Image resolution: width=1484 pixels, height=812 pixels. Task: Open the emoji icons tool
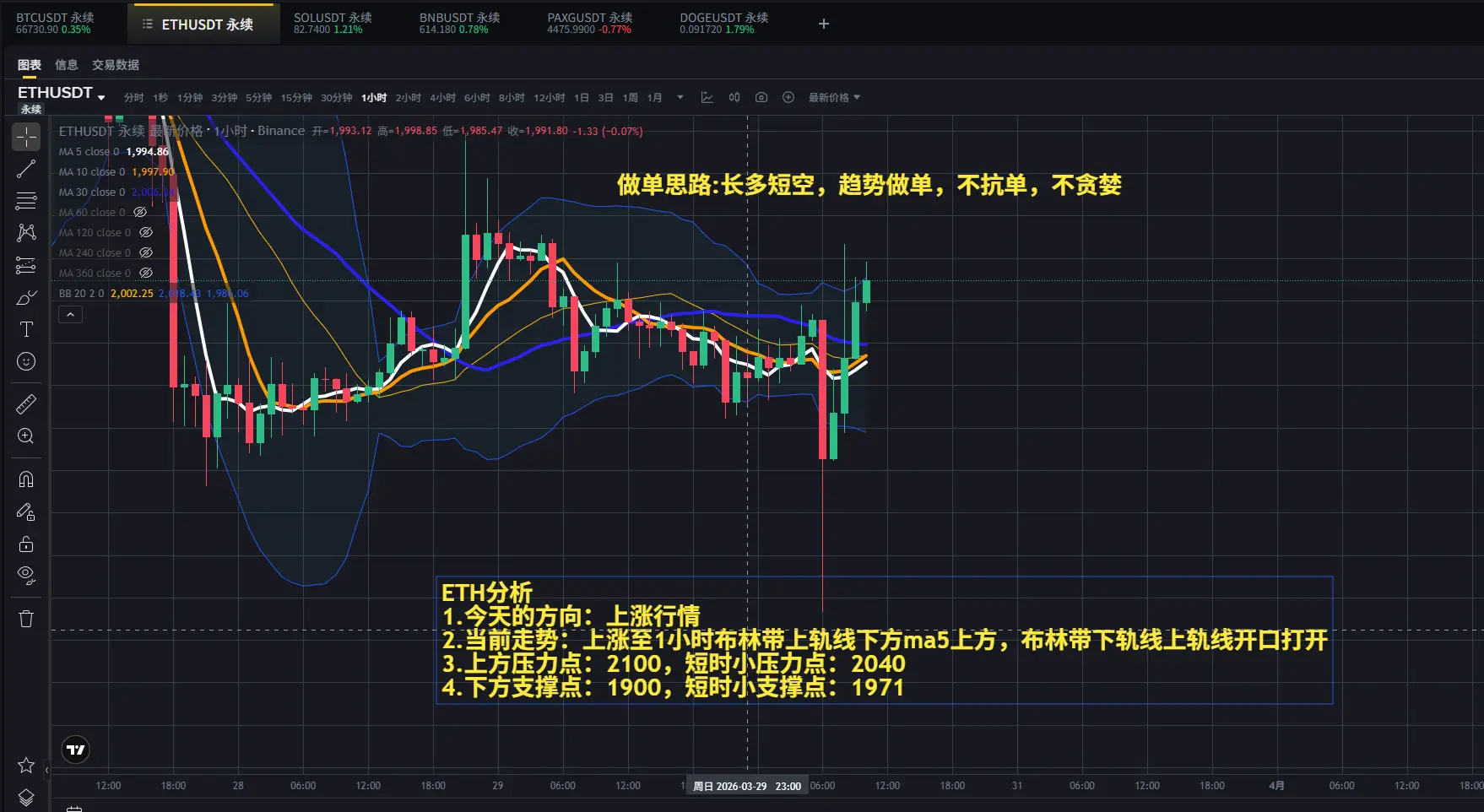click(x=26, y=361)
